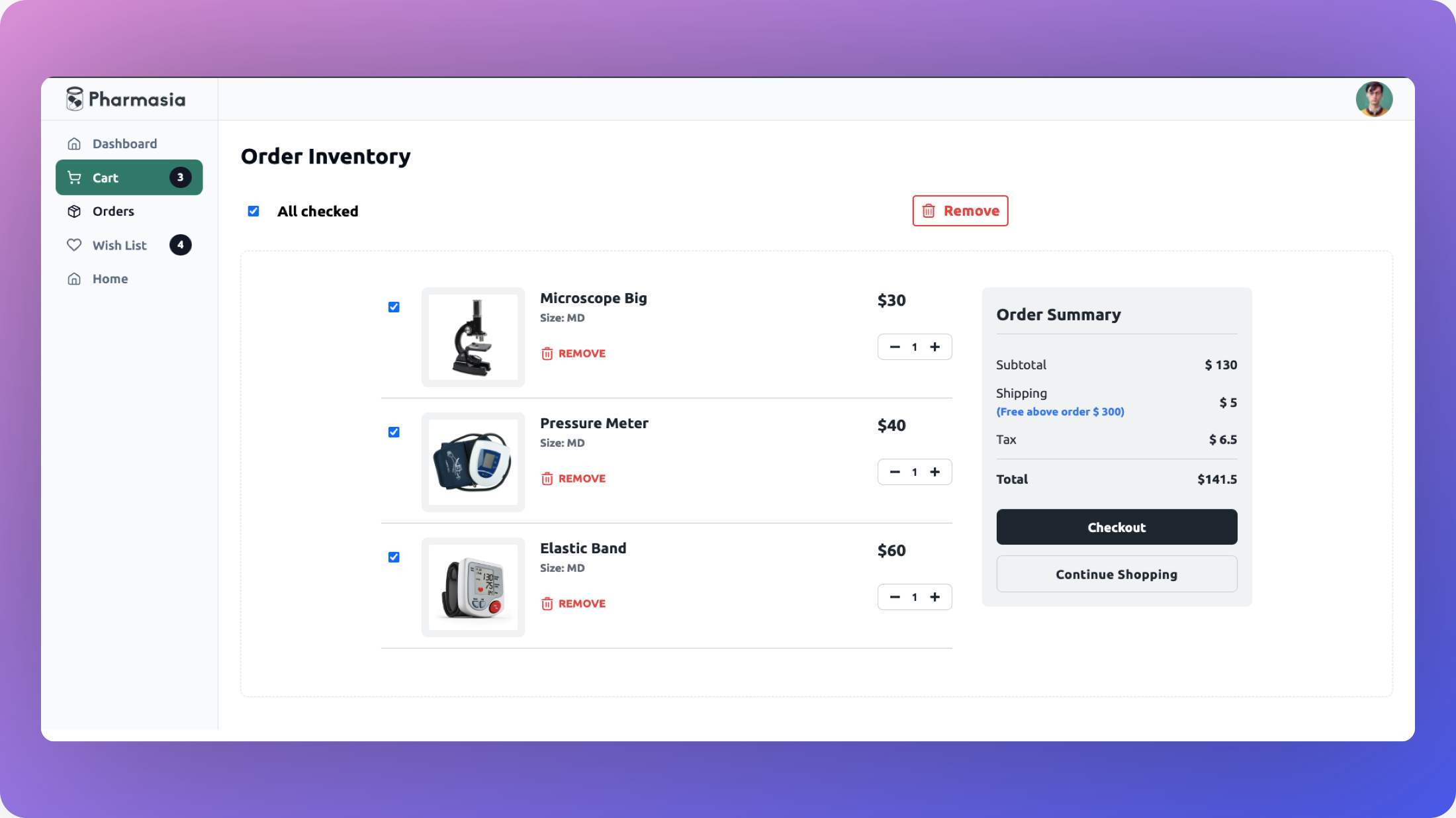Select the Orders menu item

click(113, 211)
